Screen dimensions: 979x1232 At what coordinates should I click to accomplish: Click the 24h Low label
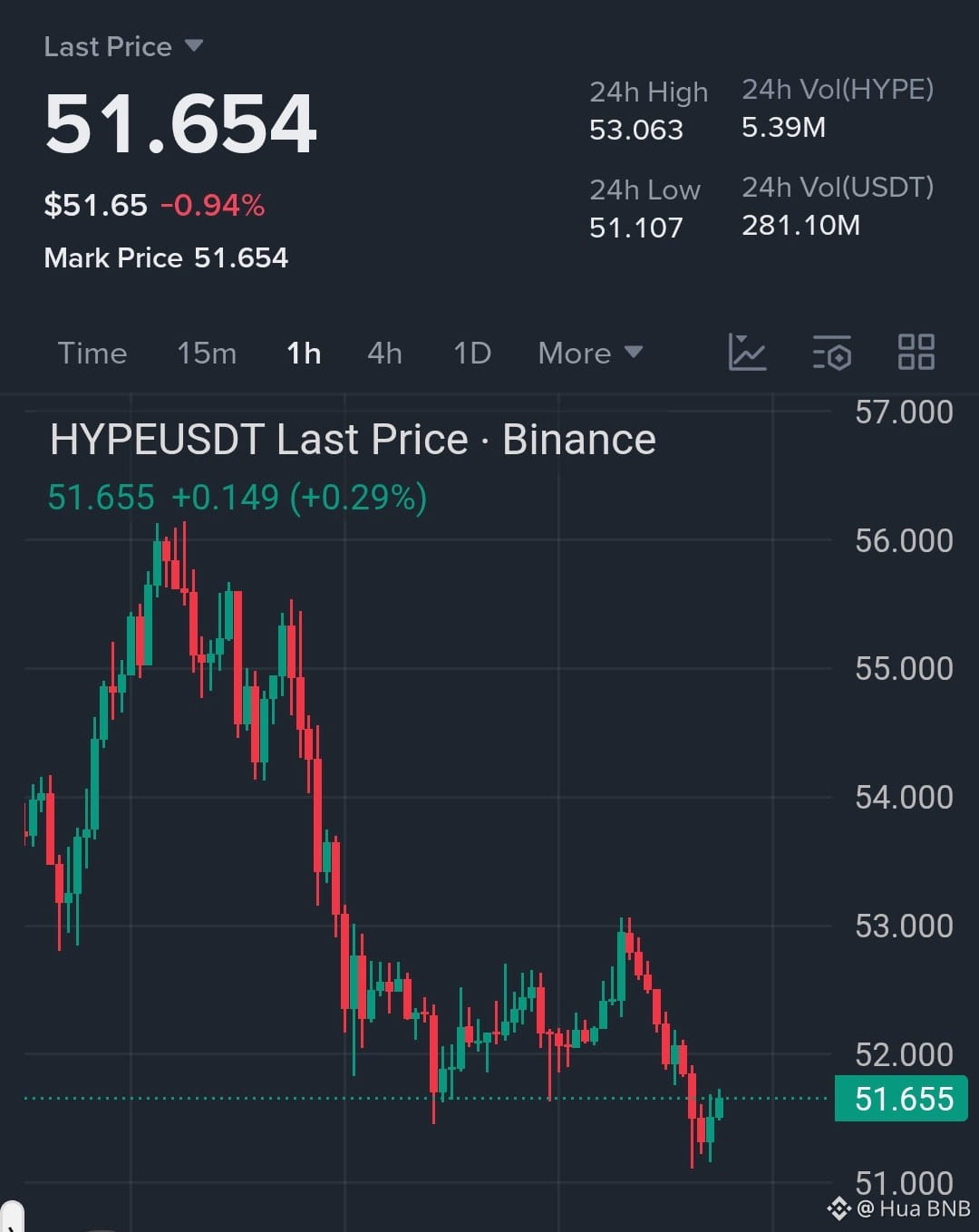645,189
